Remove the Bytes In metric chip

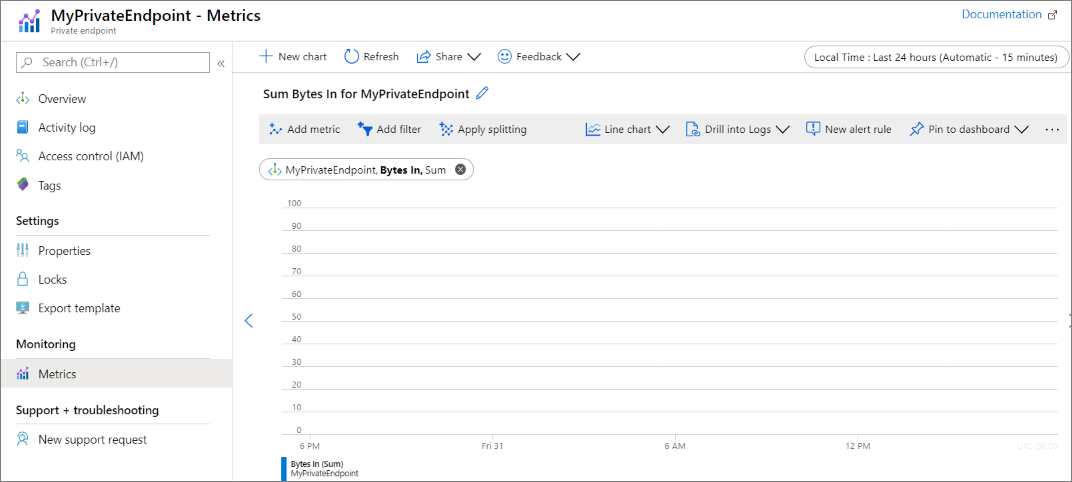pyautogui.click(x=460, y=170)
